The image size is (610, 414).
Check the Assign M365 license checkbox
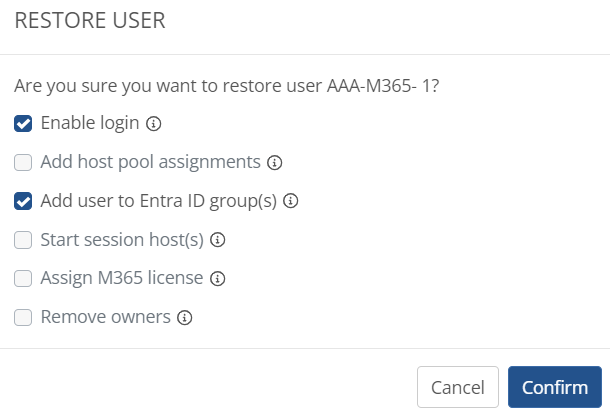(x=23, y=279)
